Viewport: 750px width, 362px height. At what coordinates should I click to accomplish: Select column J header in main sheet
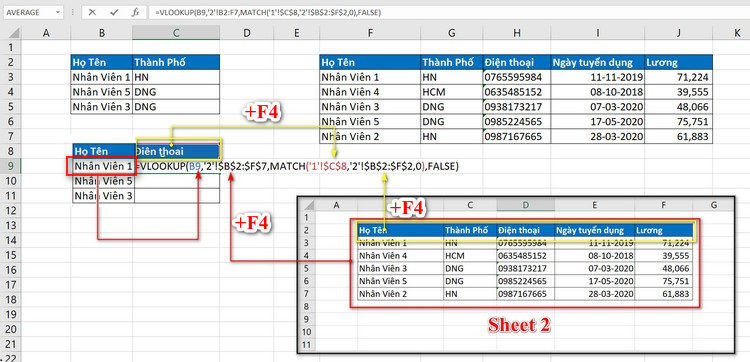point(678,33)
